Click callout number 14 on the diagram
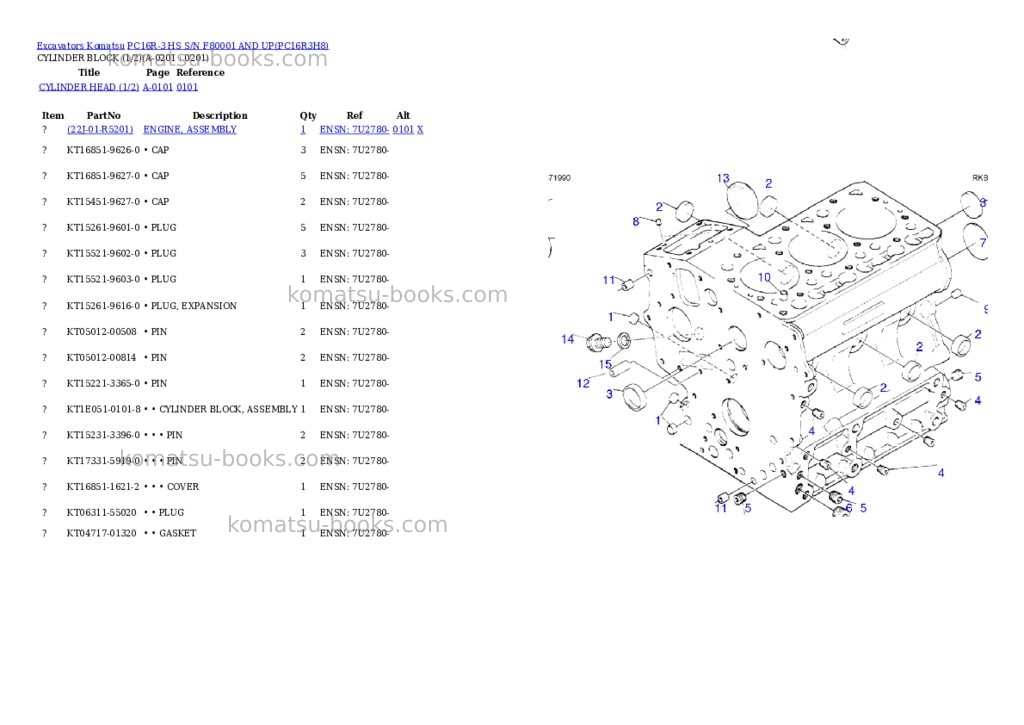This screenshot has width=1024, height=725. click(568, 339)
